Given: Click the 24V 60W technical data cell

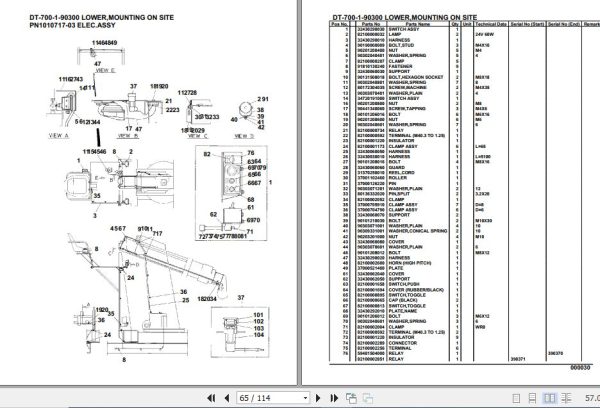Looking at the screenshot, I should coord(484,34).
